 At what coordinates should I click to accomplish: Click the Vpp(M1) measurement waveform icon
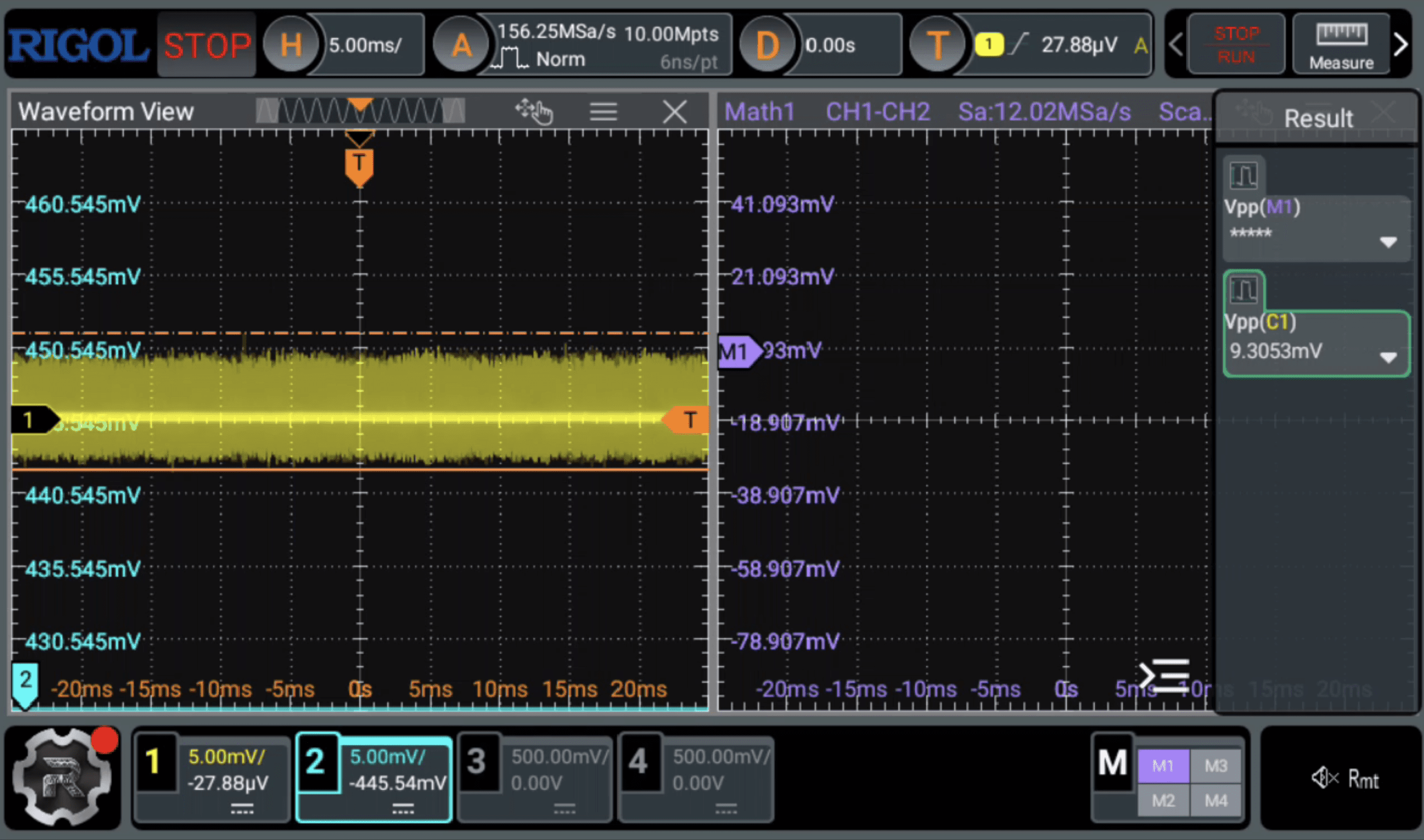[x=1244, y=175]
